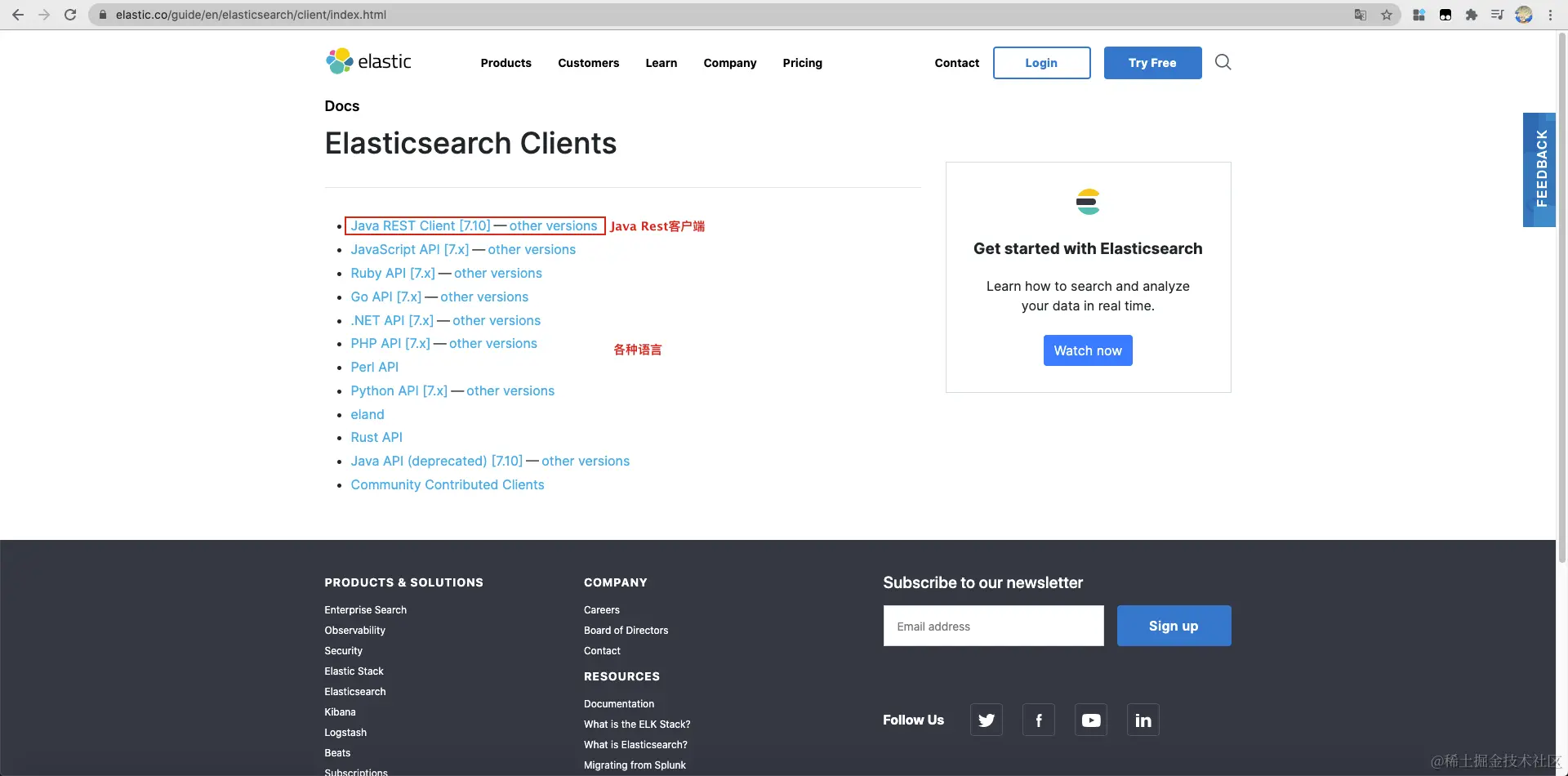Open other versions for Ruby API
This screenshot has height=776, width=1568.
tap(498, 274)
